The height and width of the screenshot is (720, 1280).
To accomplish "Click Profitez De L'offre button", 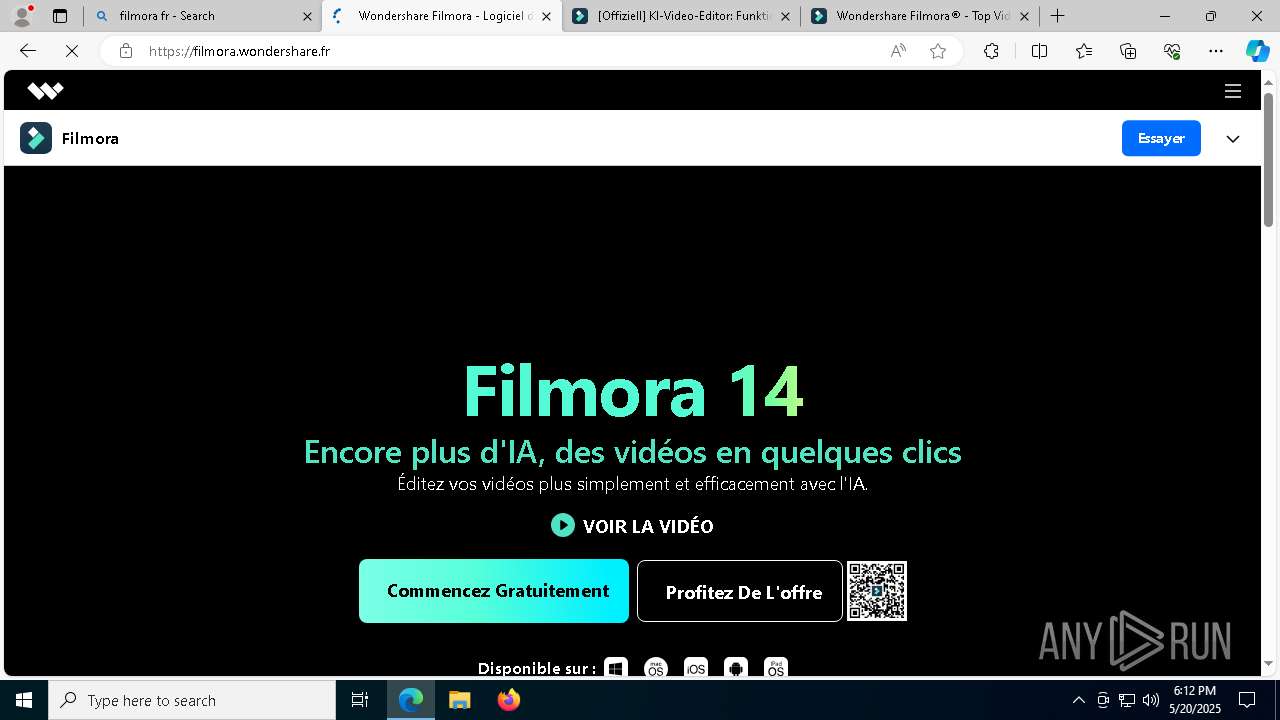I will 740,592.
